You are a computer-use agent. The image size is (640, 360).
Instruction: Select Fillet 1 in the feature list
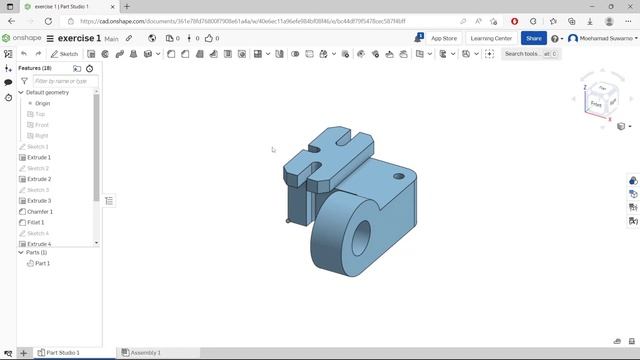[36, 222]
